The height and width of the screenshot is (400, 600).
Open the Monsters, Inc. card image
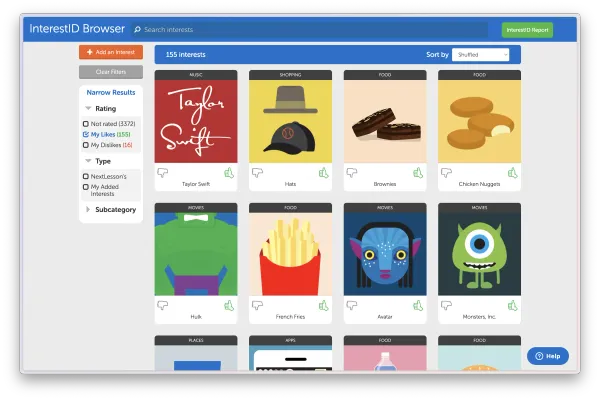tap(479, 254)
